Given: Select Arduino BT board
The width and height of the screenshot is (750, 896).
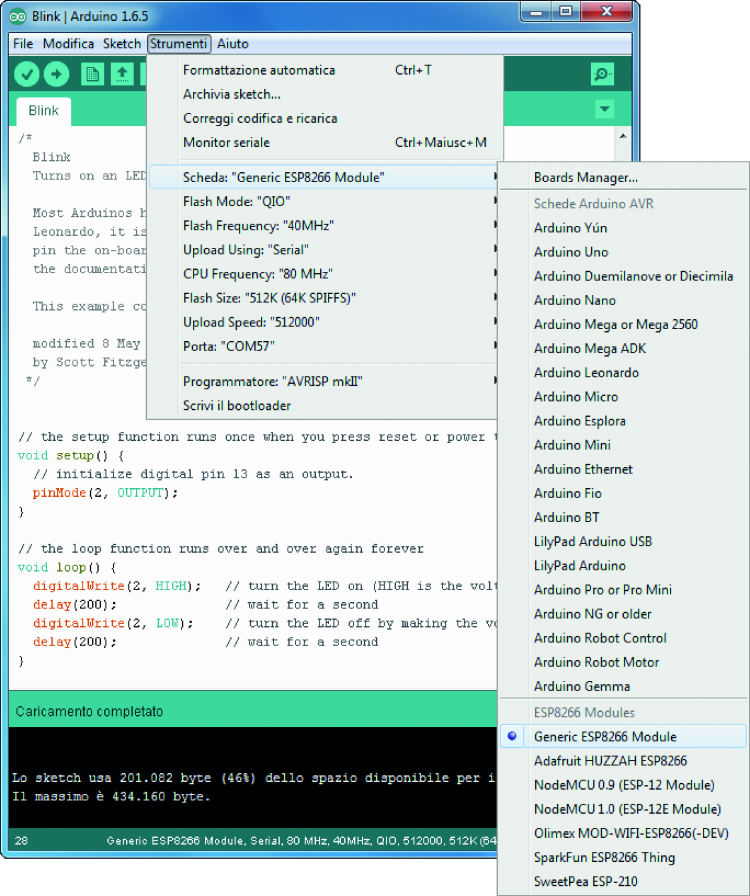Looking at the screenshot, I should pos(623,517).
